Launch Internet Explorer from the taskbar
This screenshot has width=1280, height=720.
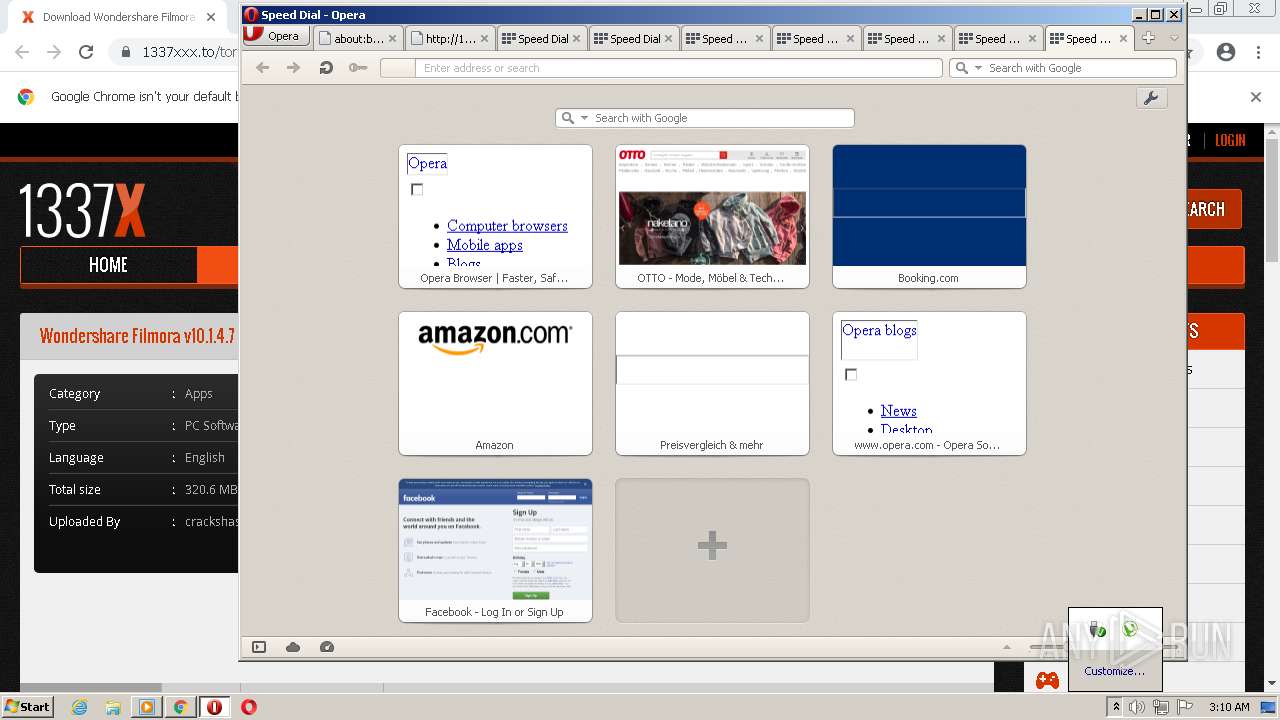pos(79,707)
